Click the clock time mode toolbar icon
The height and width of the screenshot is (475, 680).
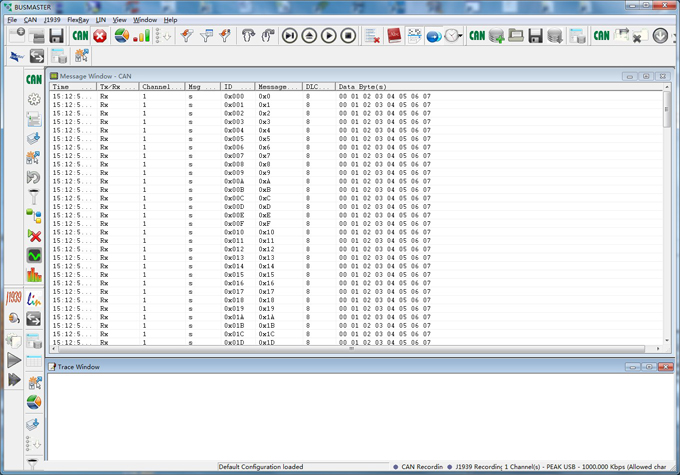coord(453,36)
